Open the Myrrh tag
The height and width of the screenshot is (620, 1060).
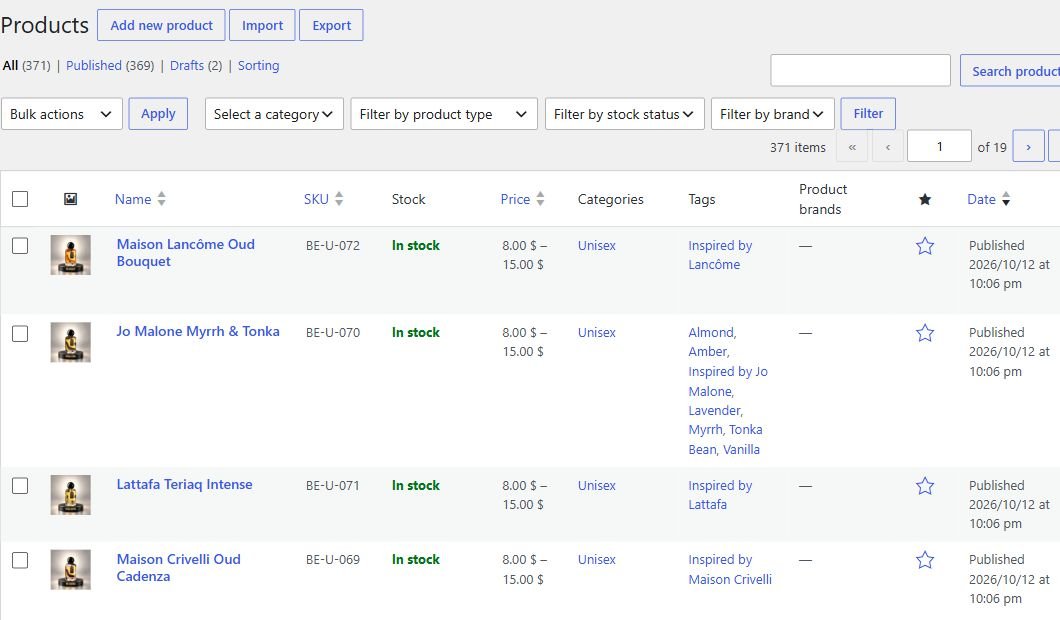click(705, 430)
